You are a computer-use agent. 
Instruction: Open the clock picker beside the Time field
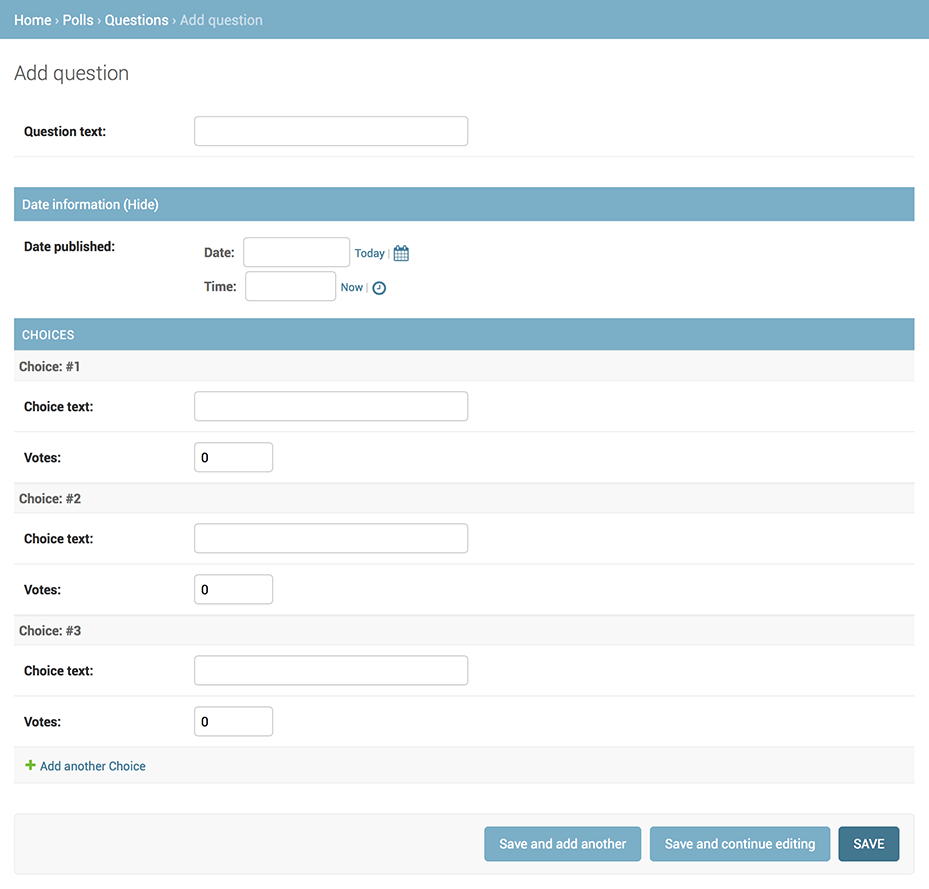[378, 287]
